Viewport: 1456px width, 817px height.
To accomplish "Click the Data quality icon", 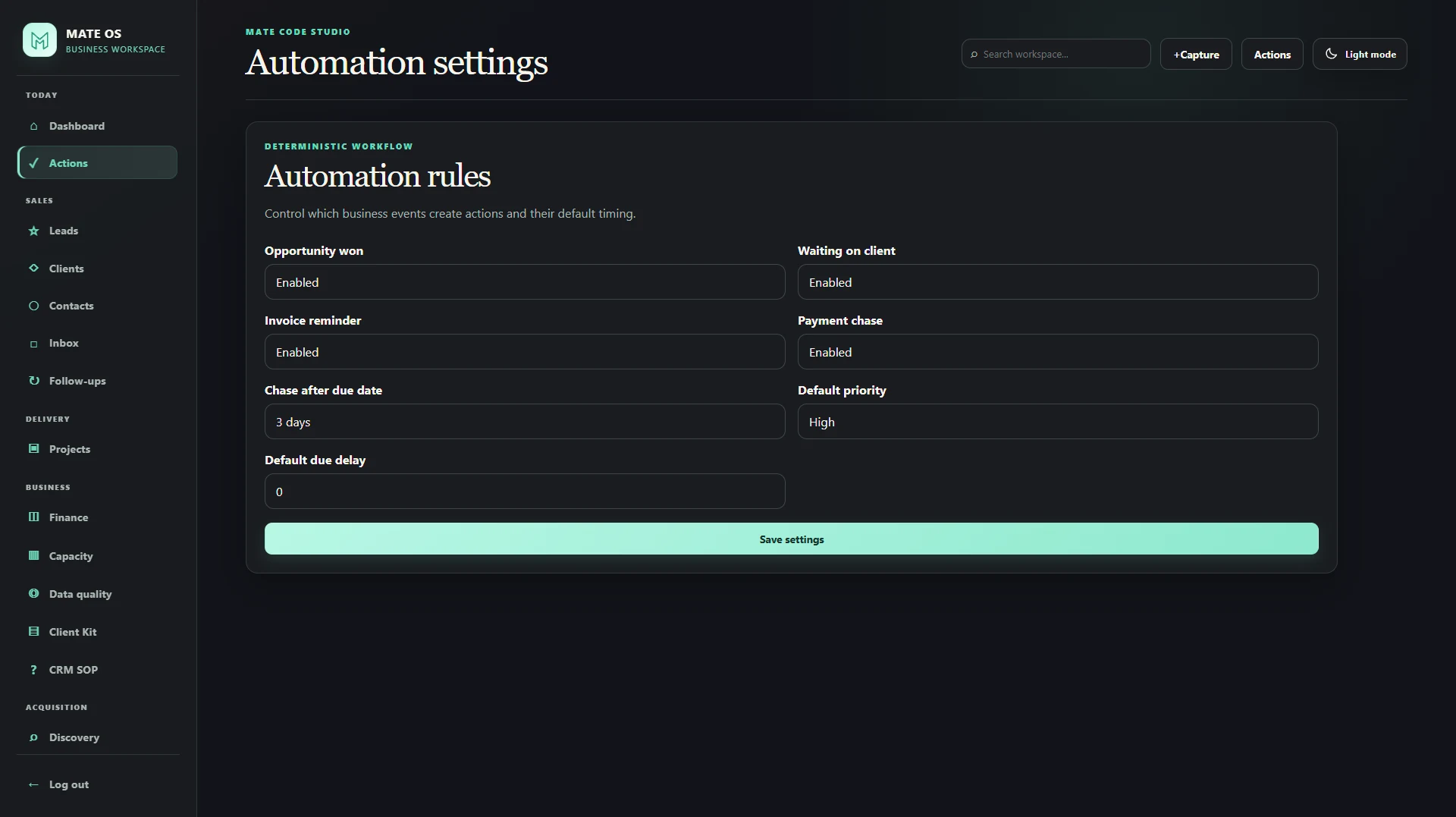I will pyautogui.click(x=33, y=593).
